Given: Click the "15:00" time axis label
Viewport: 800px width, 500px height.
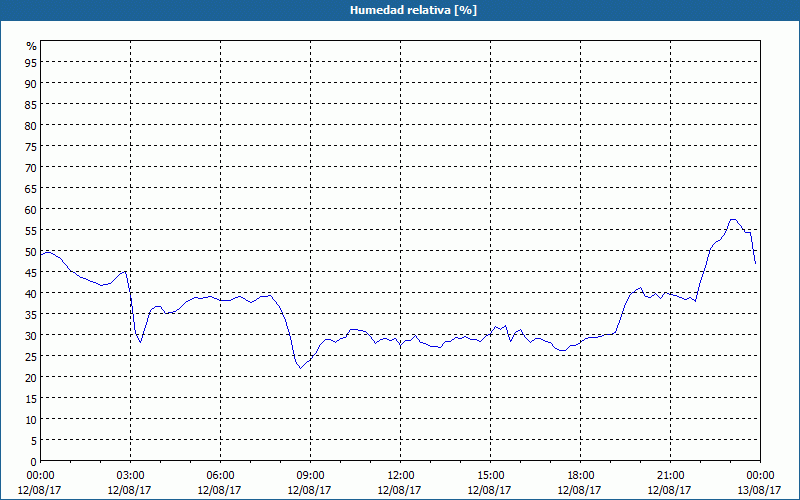Looking at the screenshot, I should [490, 476].
